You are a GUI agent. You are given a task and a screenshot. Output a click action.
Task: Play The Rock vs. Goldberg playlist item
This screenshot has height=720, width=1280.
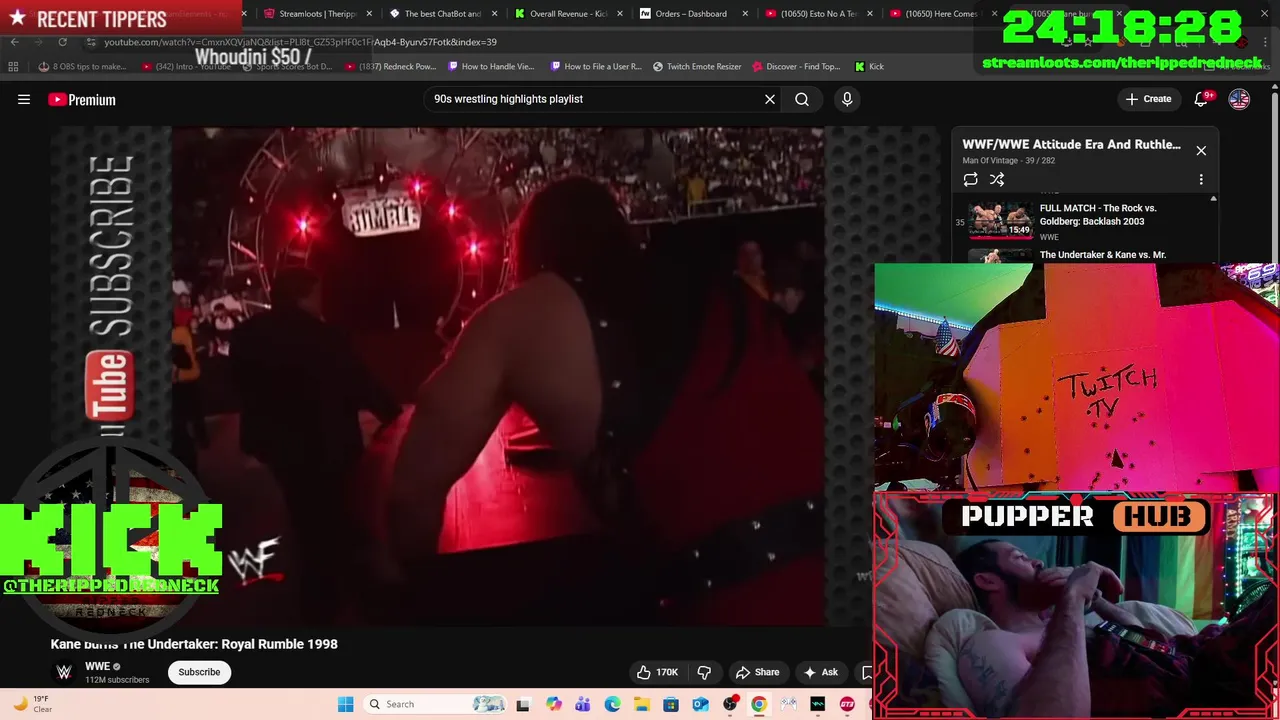click(1098, 215)
